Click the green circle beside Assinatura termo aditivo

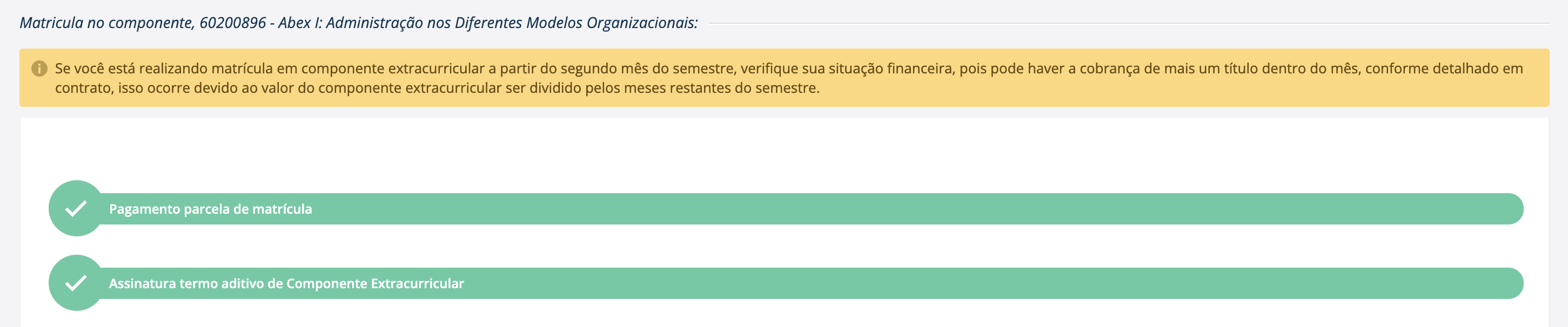[76, 283]
